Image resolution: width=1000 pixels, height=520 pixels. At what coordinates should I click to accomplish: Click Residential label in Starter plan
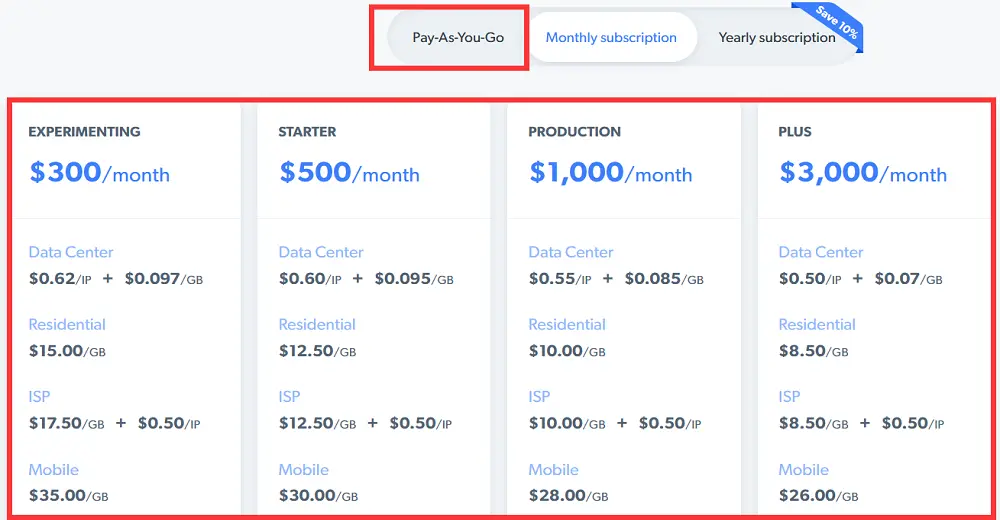tap(317, 324)
